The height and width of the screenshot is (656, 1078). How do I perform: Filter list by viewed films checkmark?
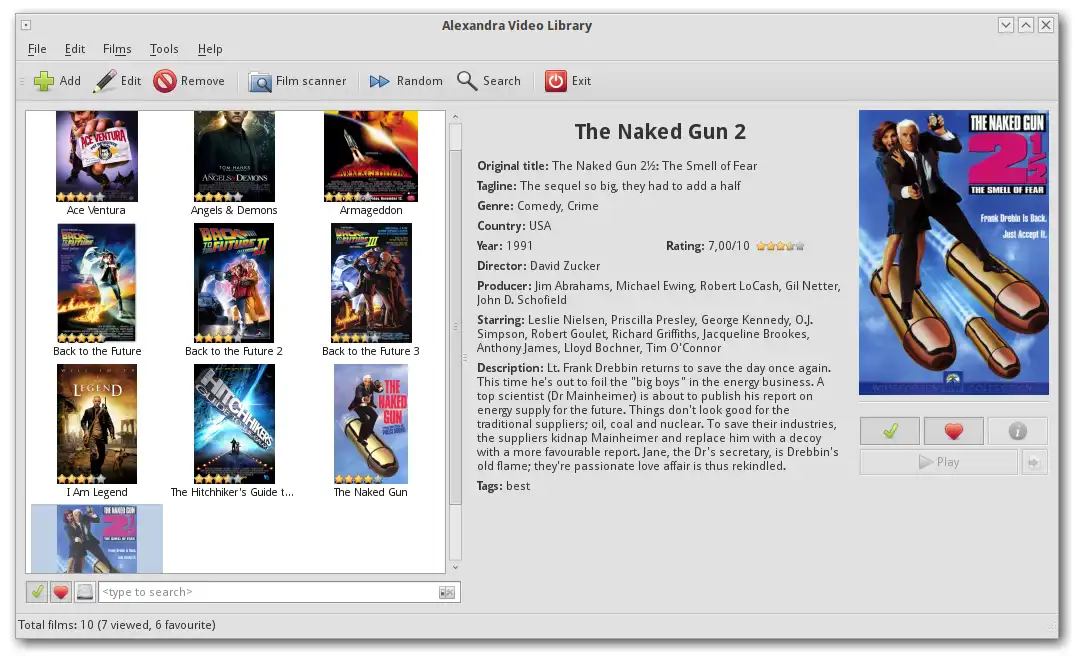point(37,592)
